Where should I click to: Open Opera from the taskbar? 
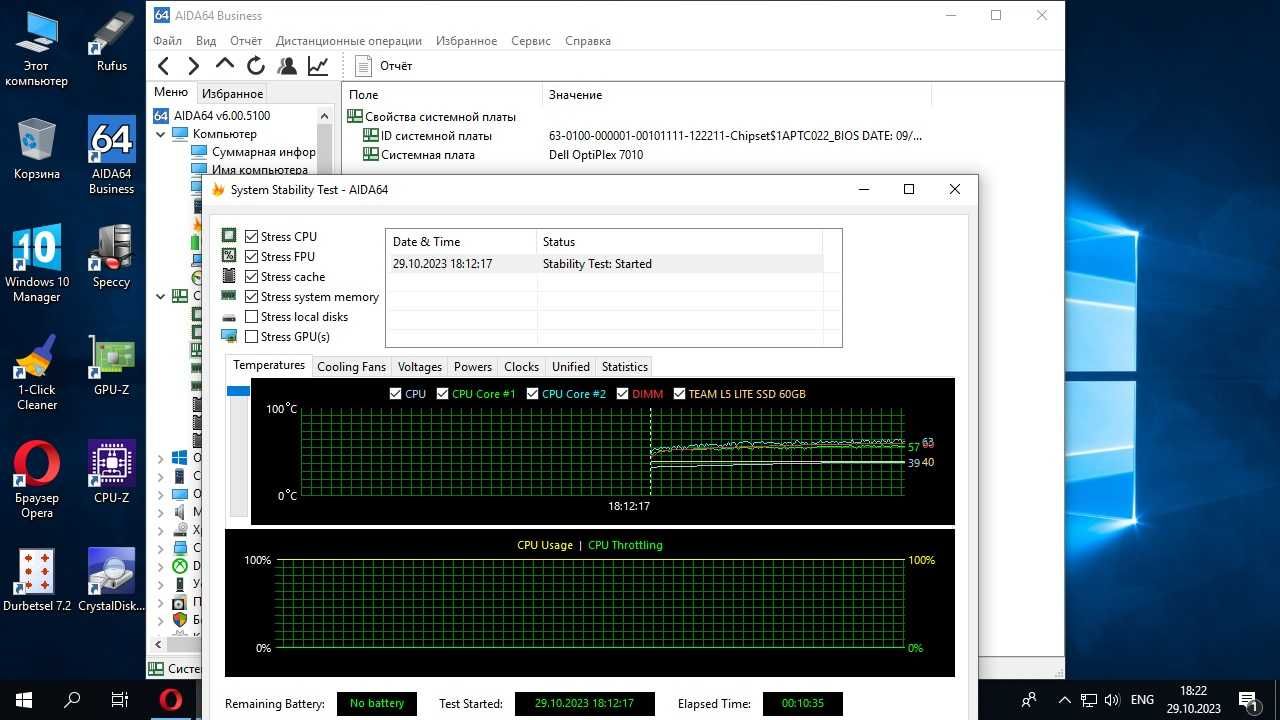171,700
